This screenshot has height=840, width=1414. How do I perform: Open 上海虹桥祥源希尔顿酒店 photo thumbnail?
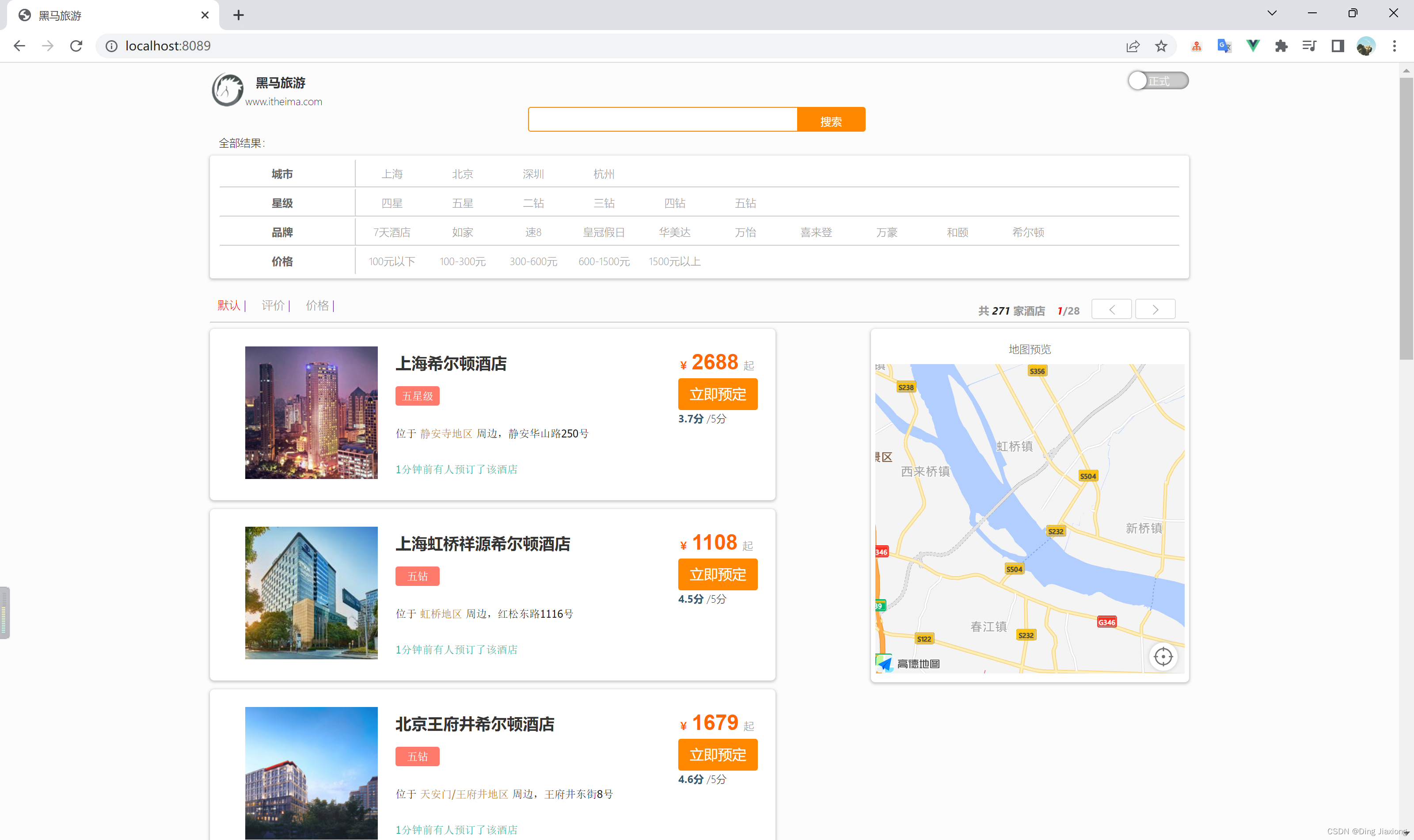(312, 593)
